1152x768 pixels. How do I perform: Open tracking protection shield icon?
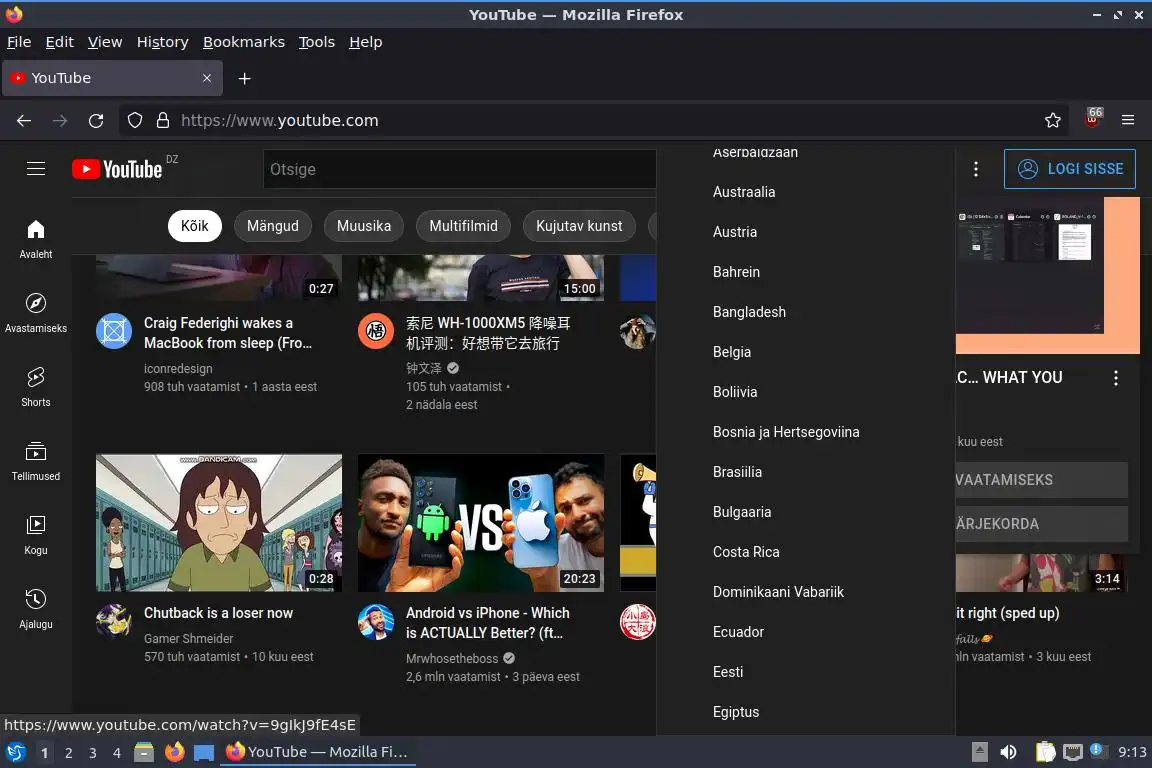point(135,121)
